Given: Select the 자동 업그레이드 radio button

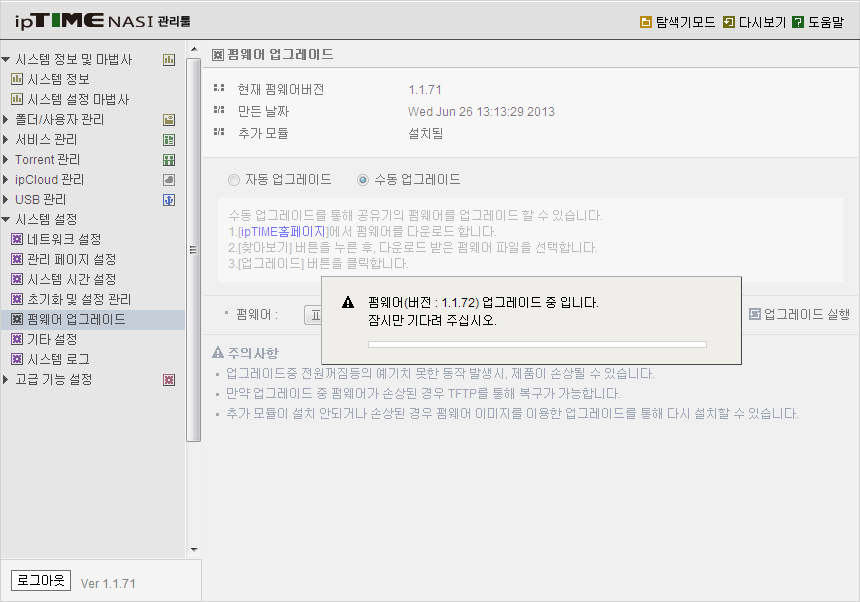Looking at the screenshot, I should point(234,180).
